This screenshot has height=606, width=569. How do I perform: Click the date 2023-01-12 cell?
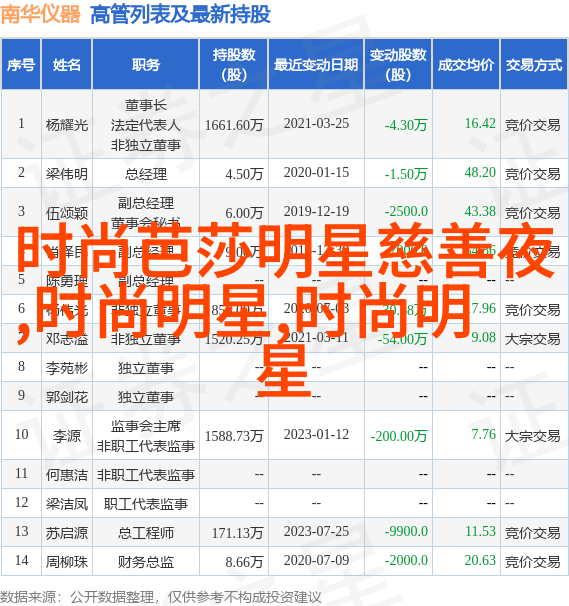[x=316, y=434]
